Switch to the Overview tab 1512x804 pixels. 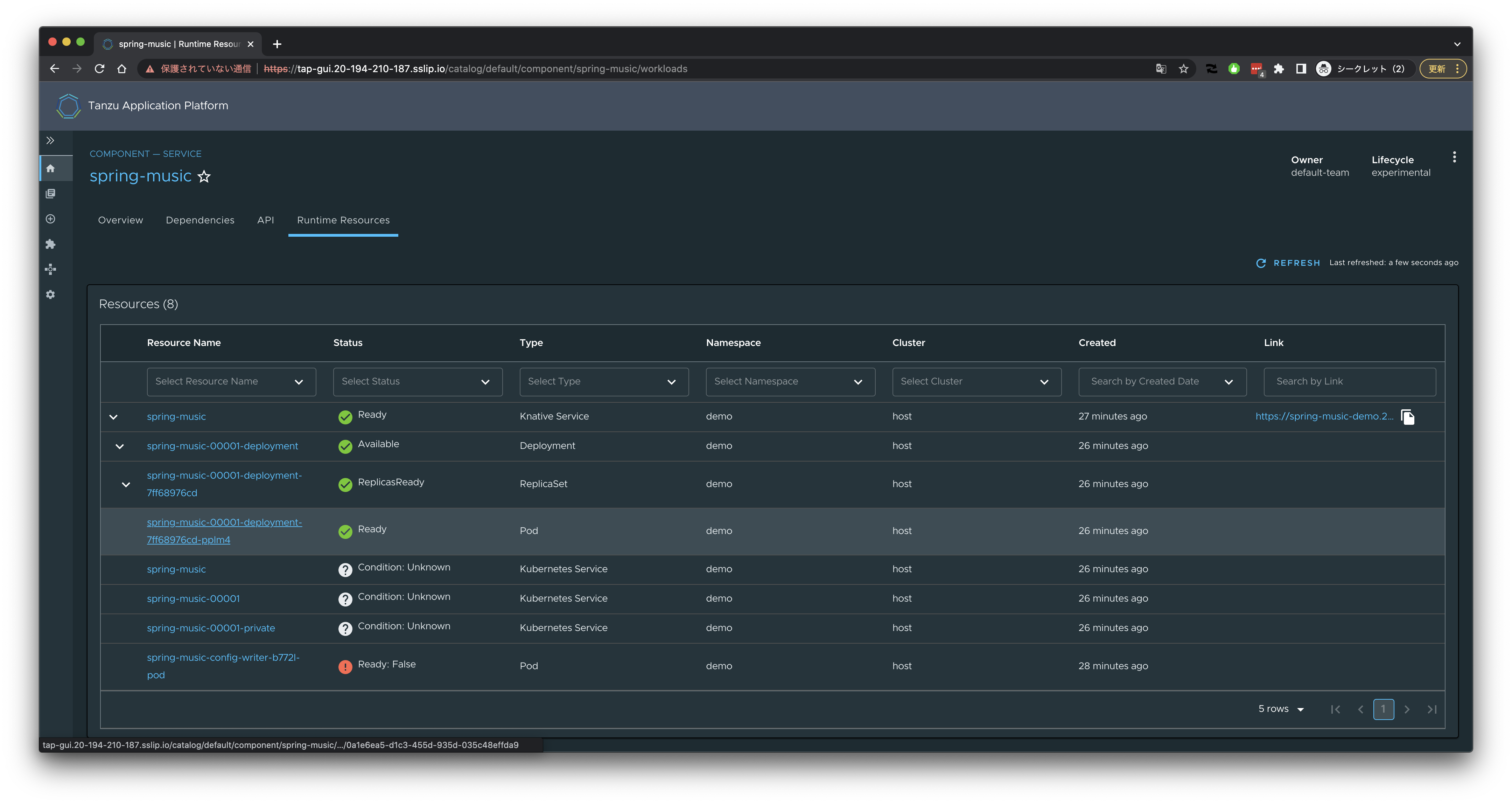tap(120, 220)
